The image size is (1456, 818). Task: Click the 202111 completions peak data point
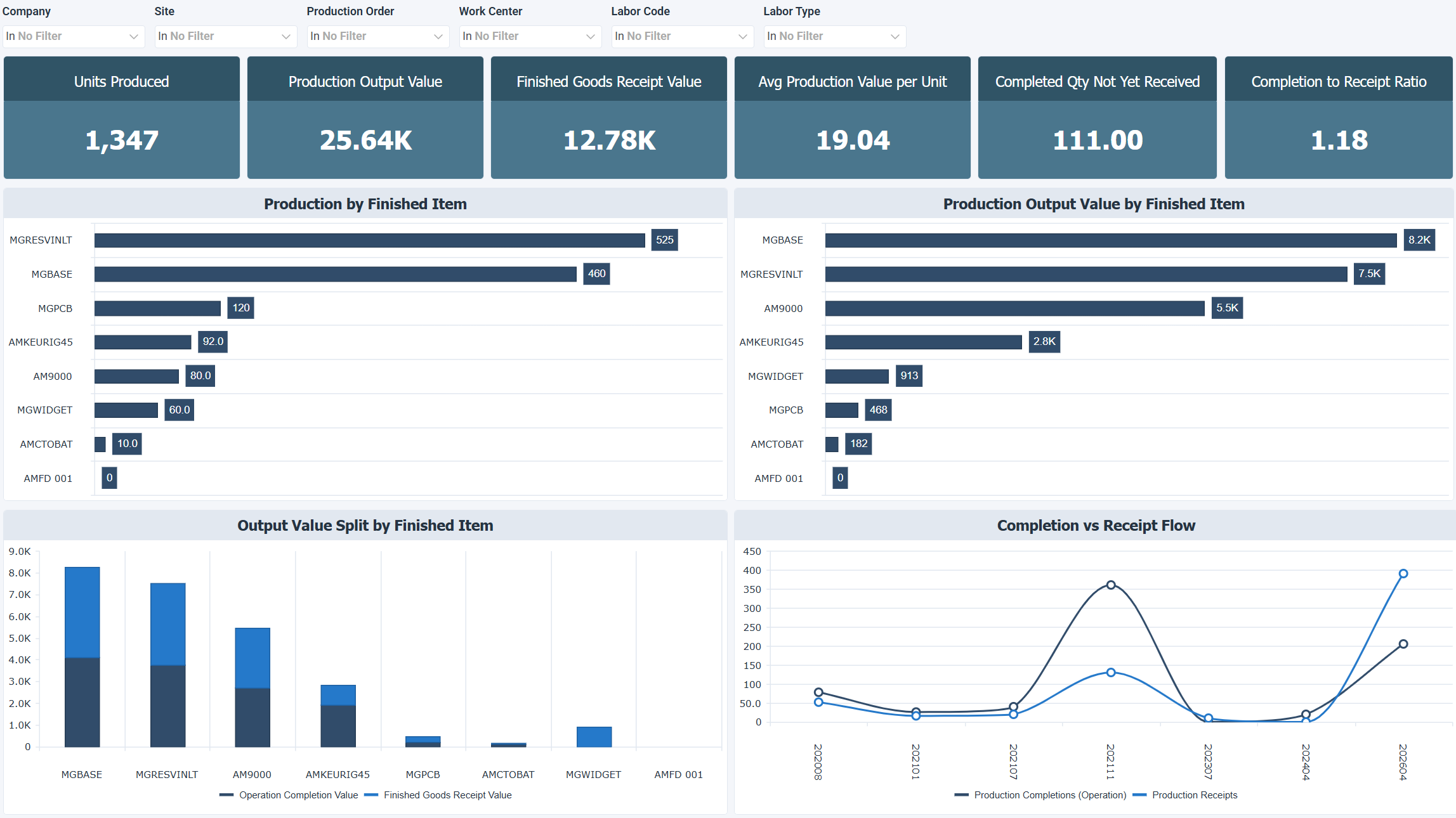[1111, 585]
